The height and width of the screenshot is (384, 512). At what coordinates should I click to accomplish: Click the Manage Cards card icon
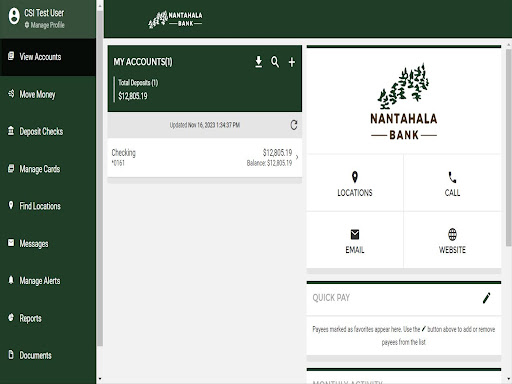[x=11, y=168]
